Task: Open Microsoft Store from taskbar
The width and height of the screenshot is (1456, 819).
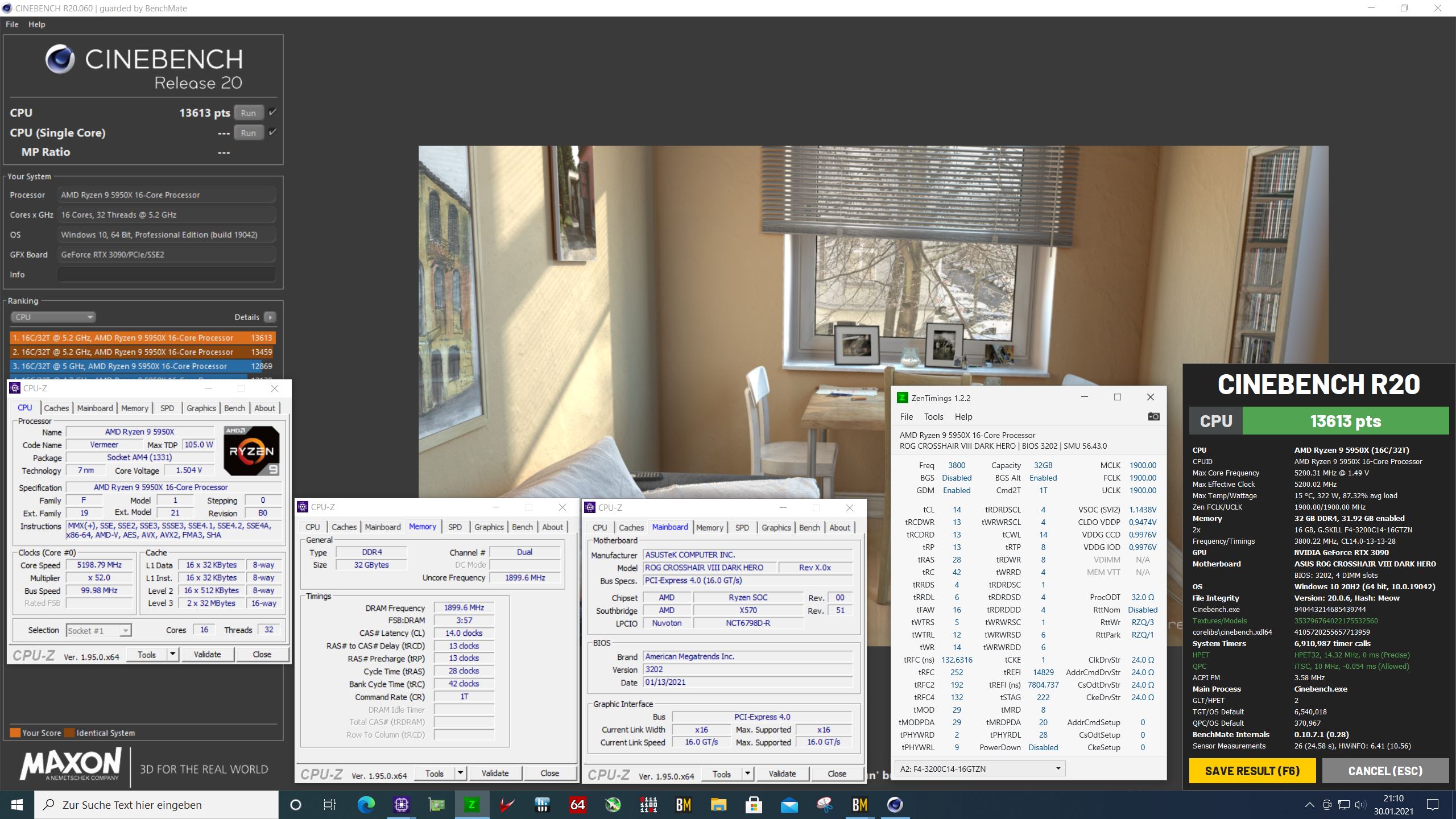Action: pyautogui.click(x=754, y=805)
